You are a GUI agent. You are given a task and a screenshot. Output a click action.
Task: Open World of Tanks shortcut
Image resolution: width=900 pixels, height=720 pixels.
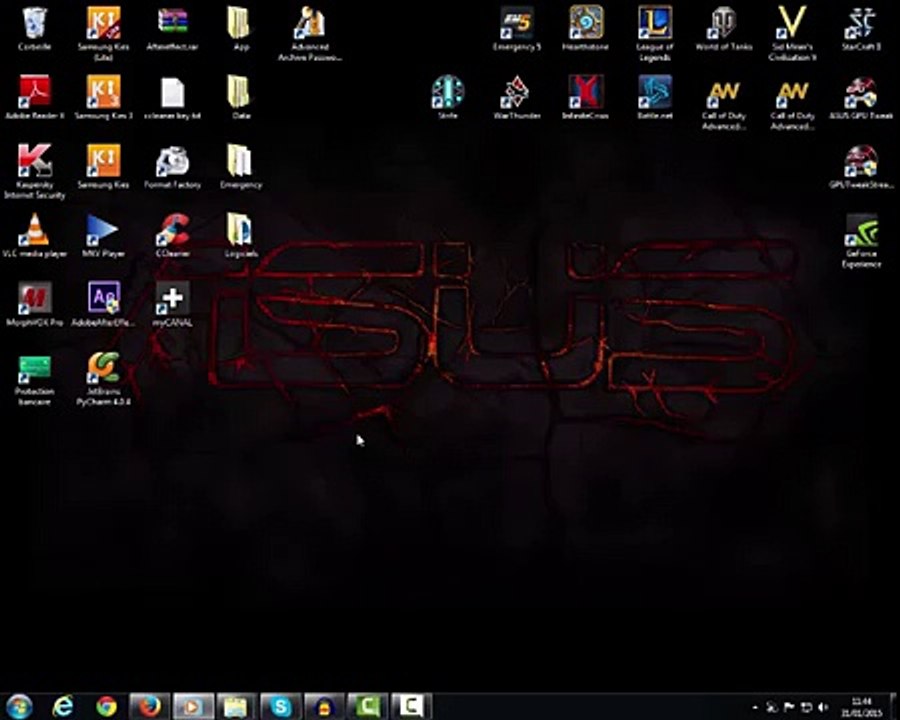pos(723,29)
